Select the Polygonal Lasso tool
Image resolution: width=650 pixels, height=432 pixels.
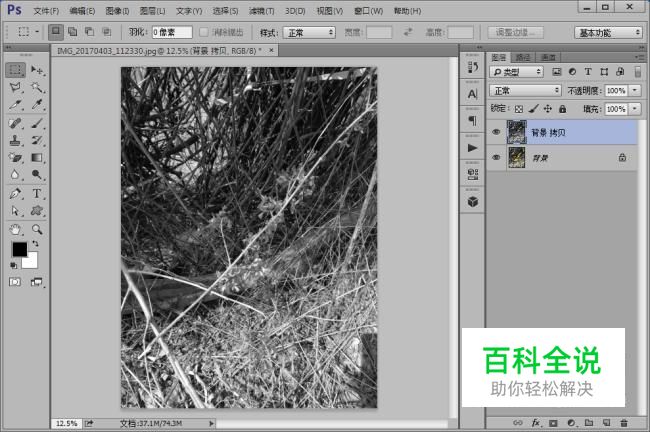point(15,87)
